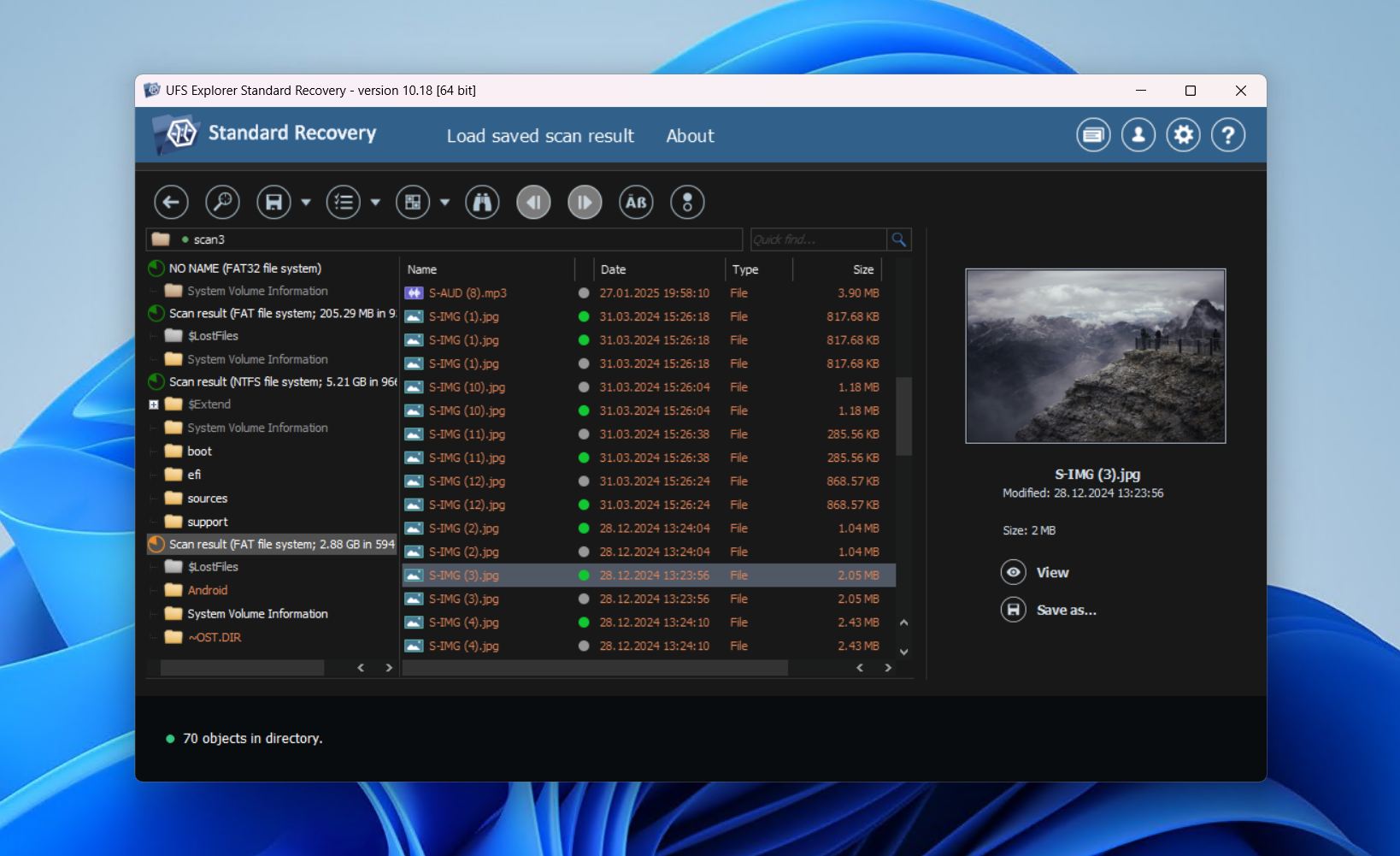This screenshot has height=856, width=1400.
Task: Click the back navigation arrow
Action: pyautogui.click(x=170, y=202)
